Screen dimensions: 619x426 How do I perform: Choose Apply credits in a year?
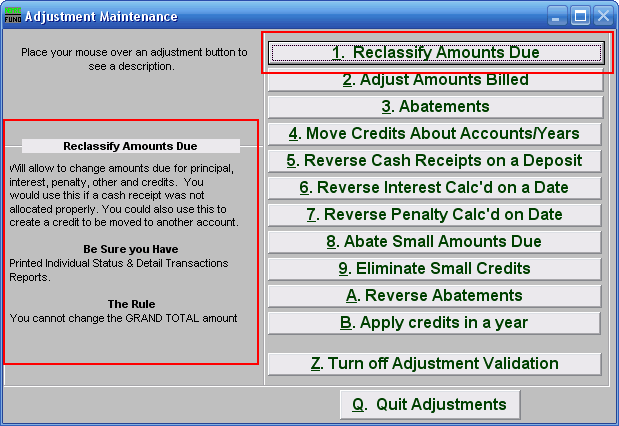pos(435,323)
